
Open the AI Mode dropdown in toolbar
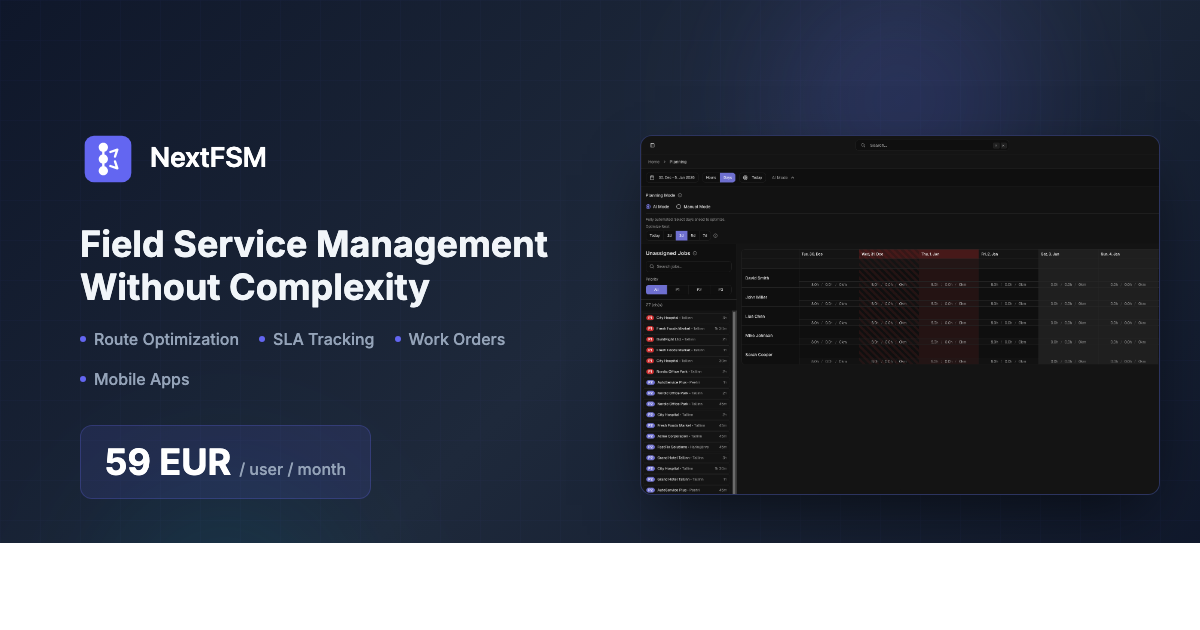pos(783,177)
